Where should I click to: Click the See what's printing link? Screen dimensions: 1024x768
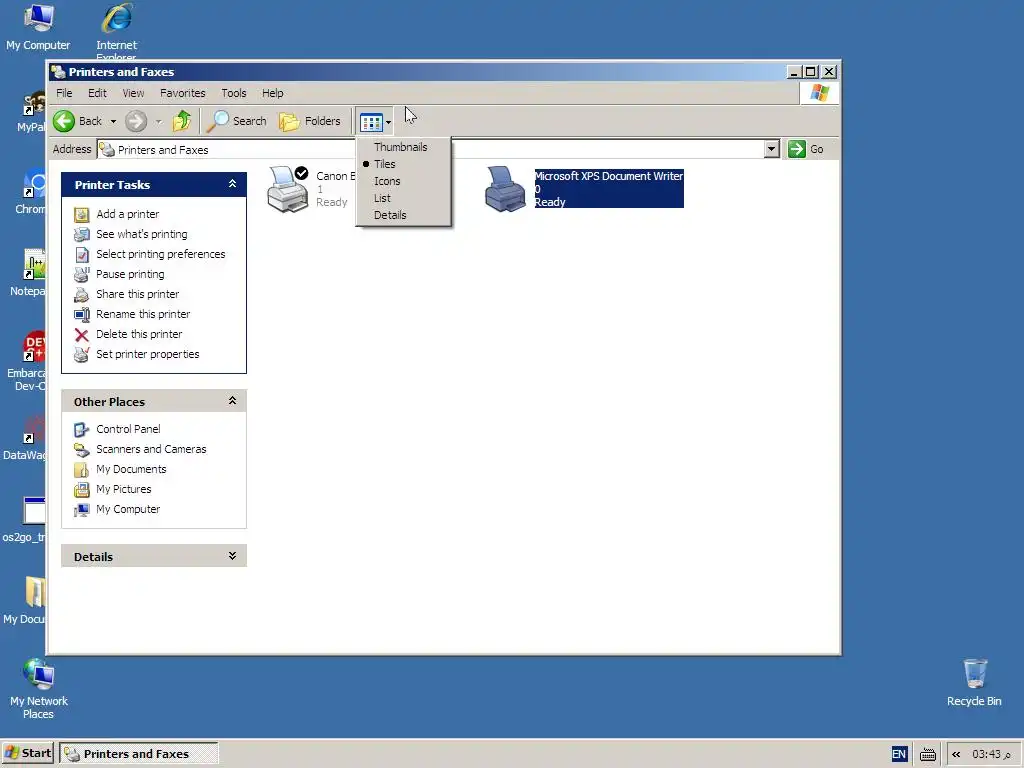(x=142, y=234)
